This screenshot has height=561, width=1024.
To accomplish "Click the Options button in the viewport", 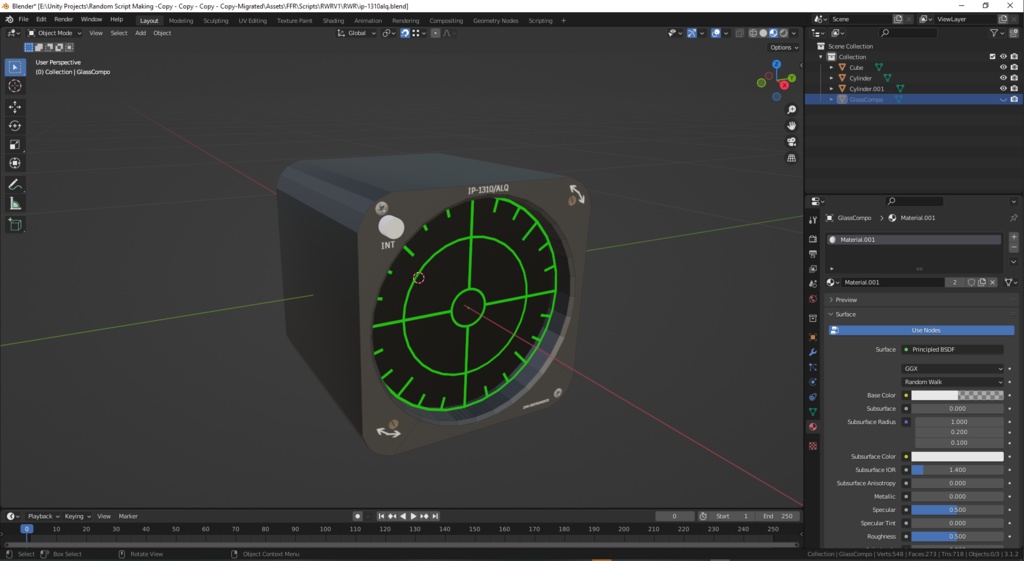I will point(783,47).
